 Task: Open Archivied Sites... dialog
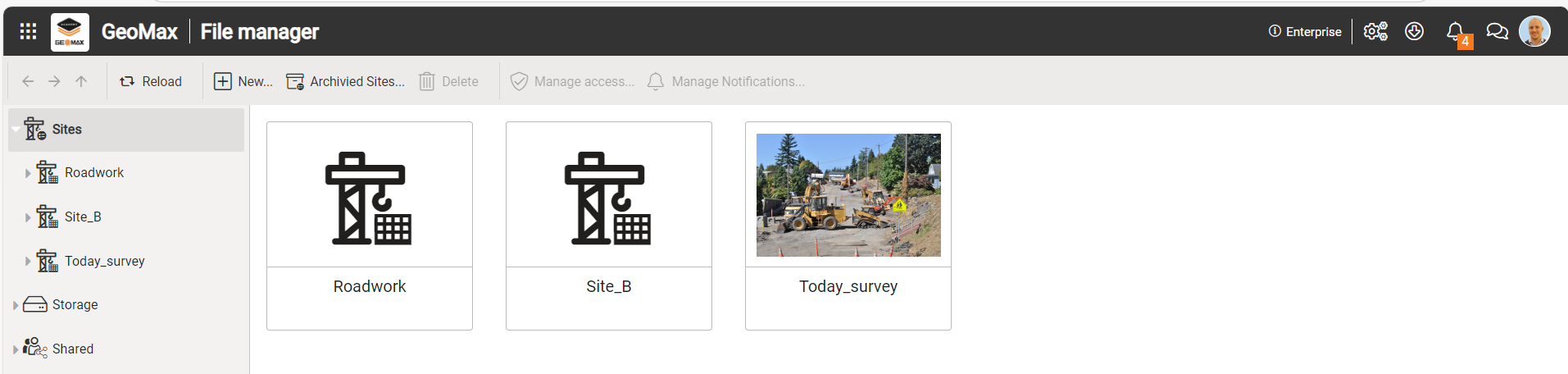345,81
